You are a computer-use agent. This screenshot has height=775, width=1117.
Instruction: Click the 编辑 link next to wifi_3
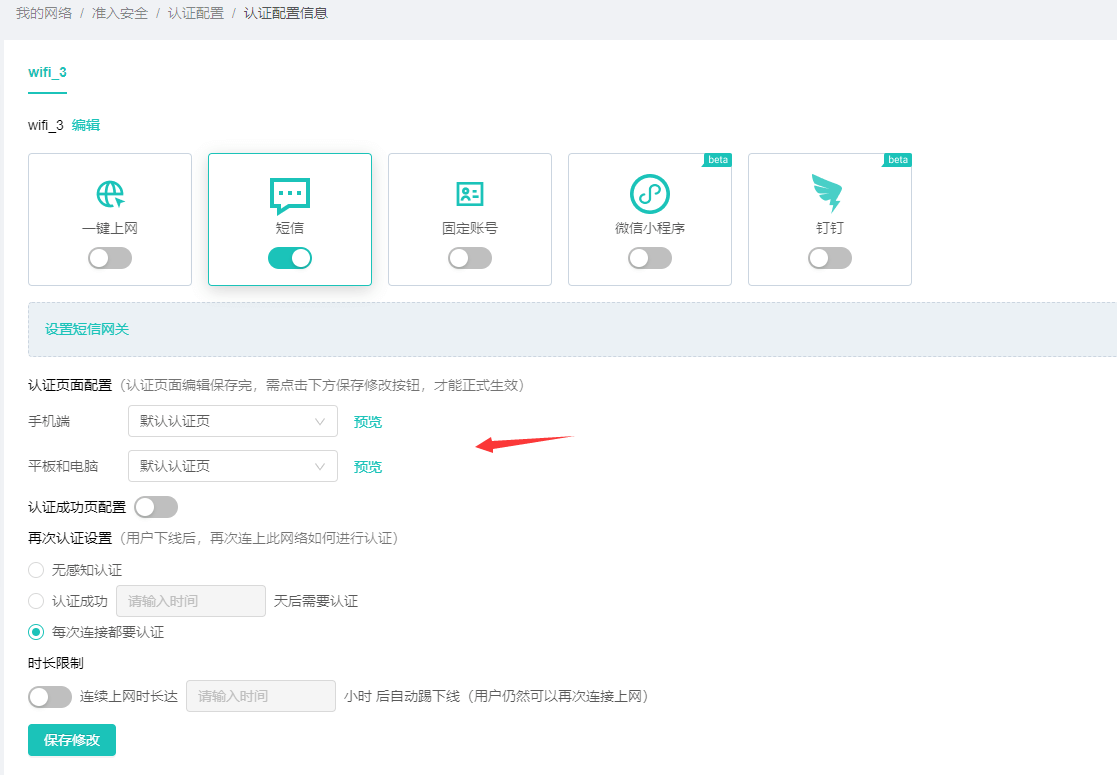pos(86,125)
